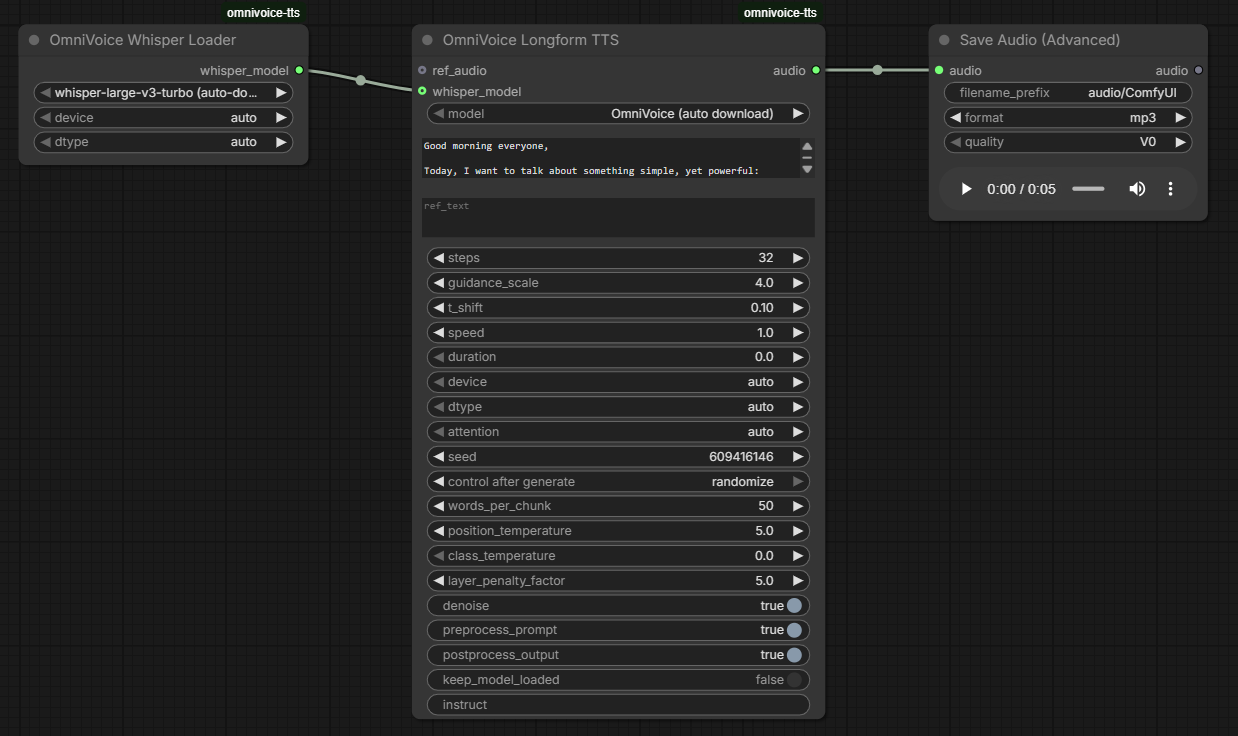The image size is (1238, 736).
Task: Enable keep_model_loaded switch
Action: pyautogui.click(x=794, y=680)
